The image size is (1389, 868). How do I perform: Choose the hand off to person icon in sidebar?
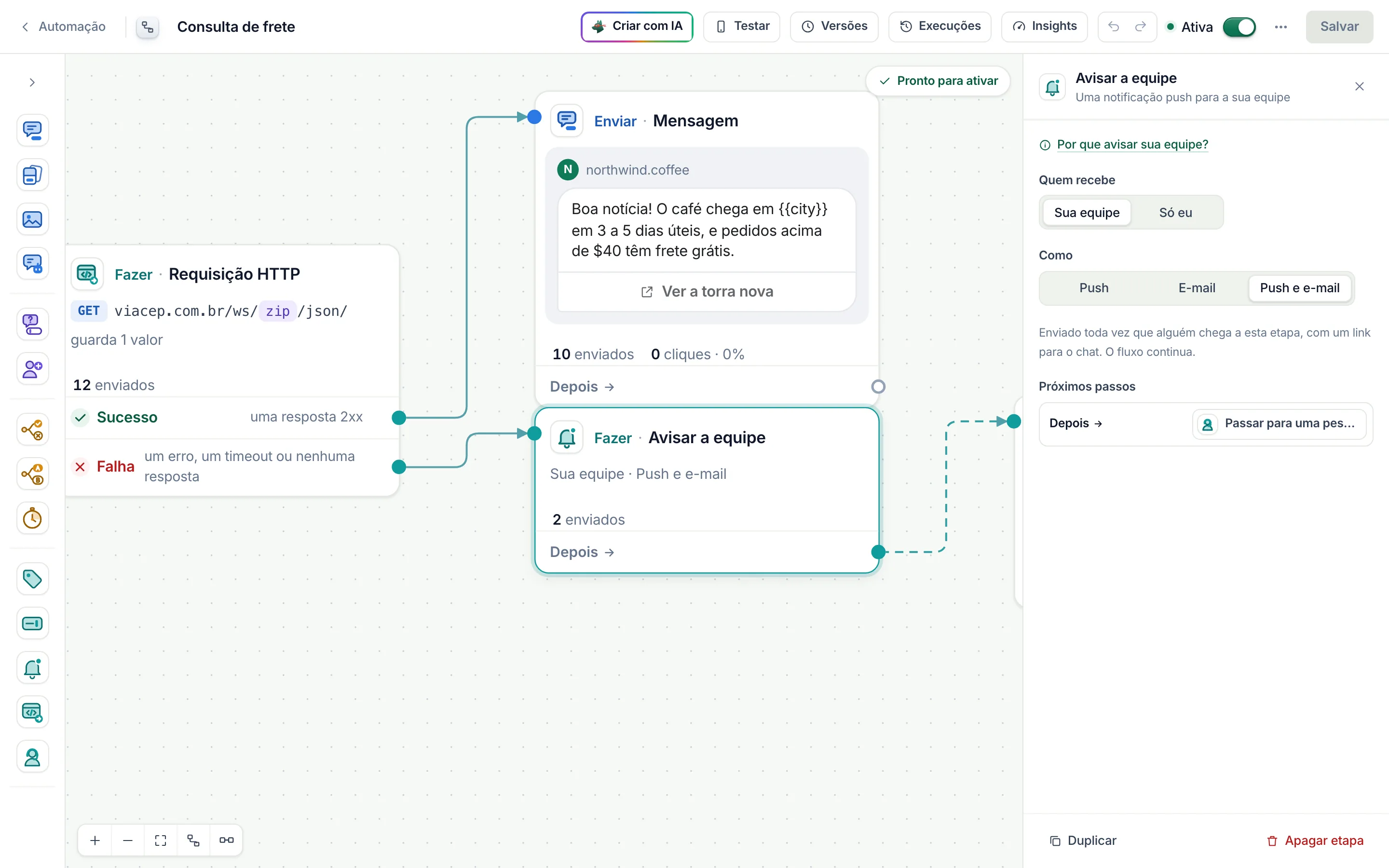point(33,757)
